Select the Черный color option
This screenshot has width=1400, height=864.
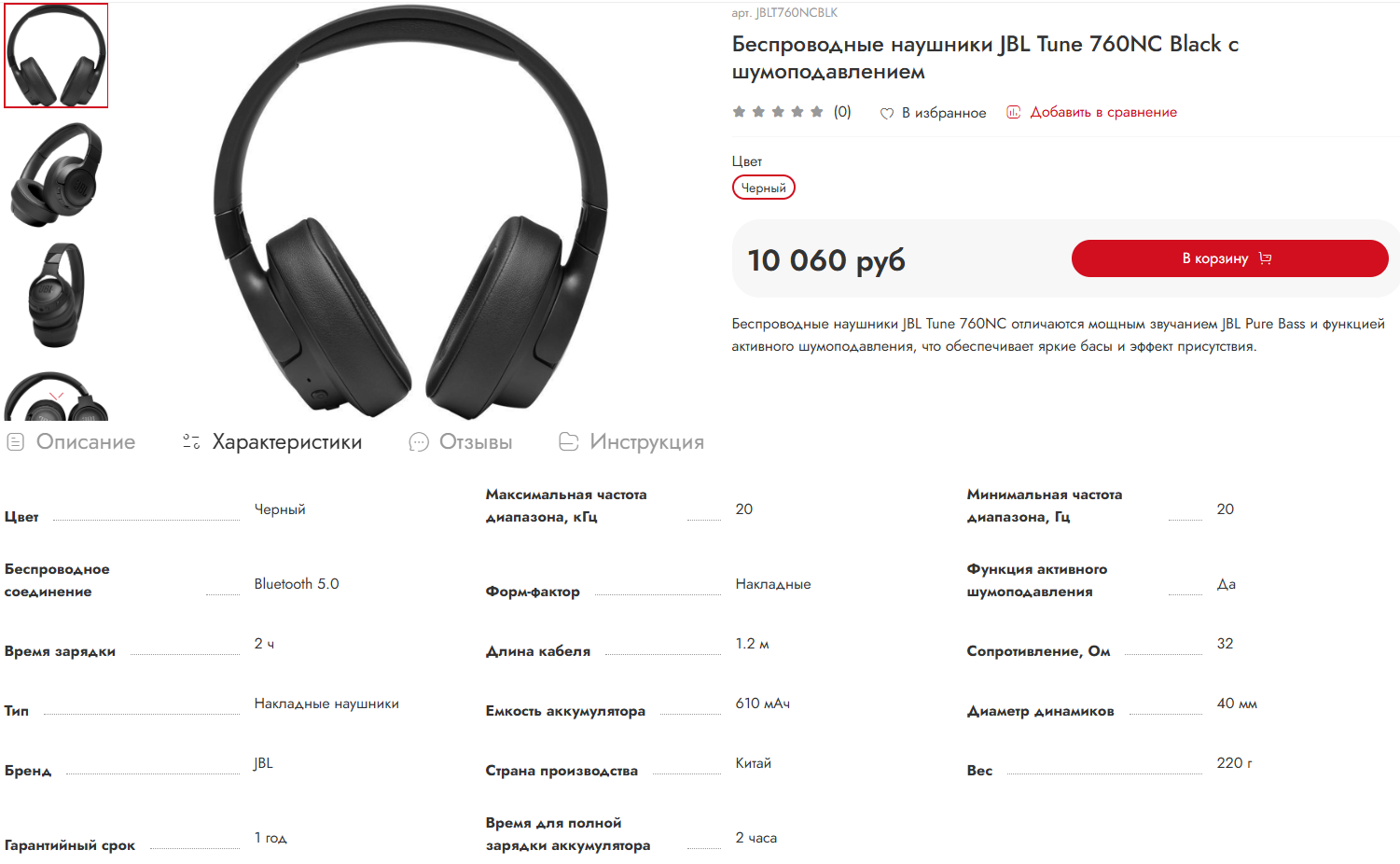click(x=764, y=188)
